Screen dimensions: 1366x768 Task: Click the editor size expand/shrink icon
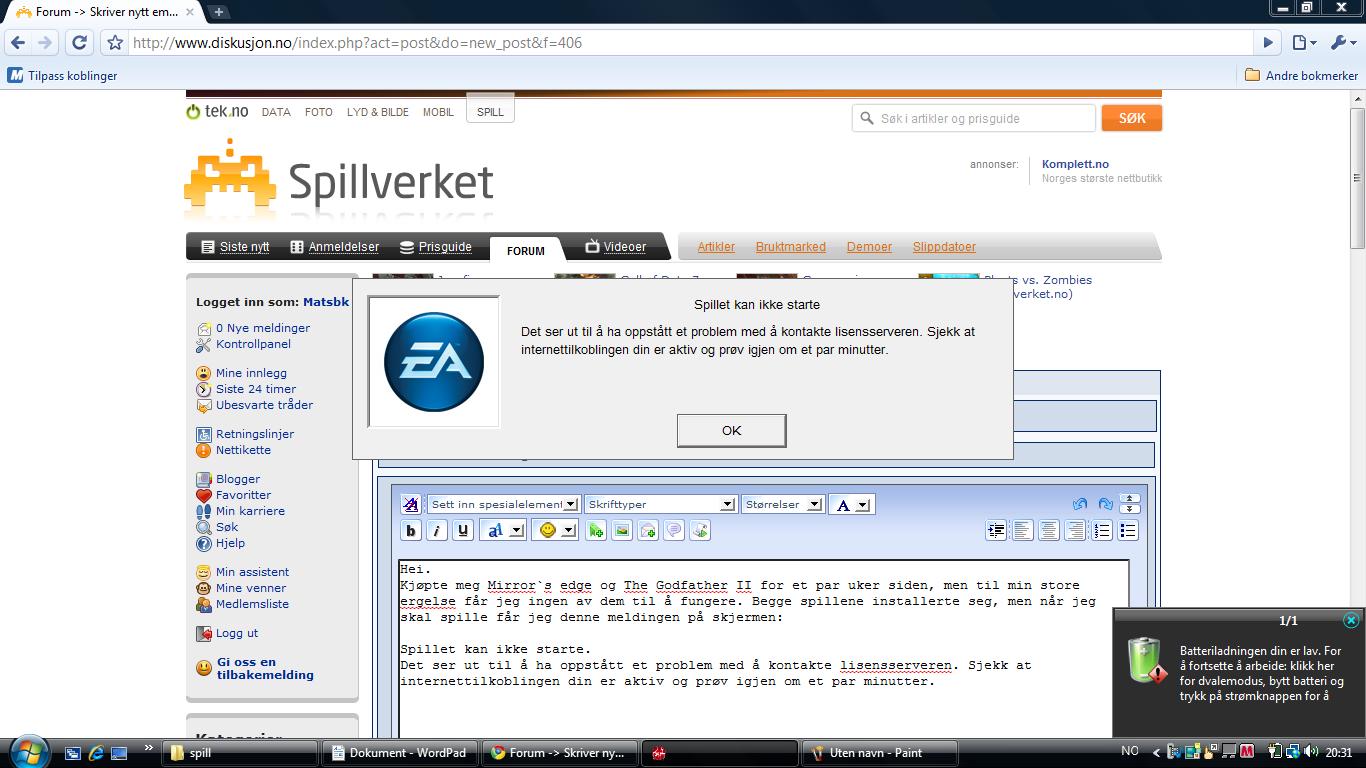(x=1130, y=504)
